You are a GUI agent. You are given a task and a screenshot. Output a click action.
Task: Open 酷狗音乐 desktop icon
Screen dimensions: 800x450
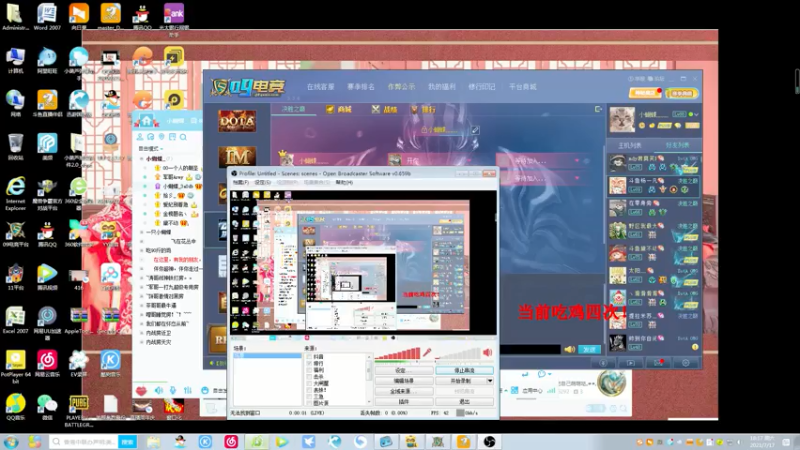point(110,364)
